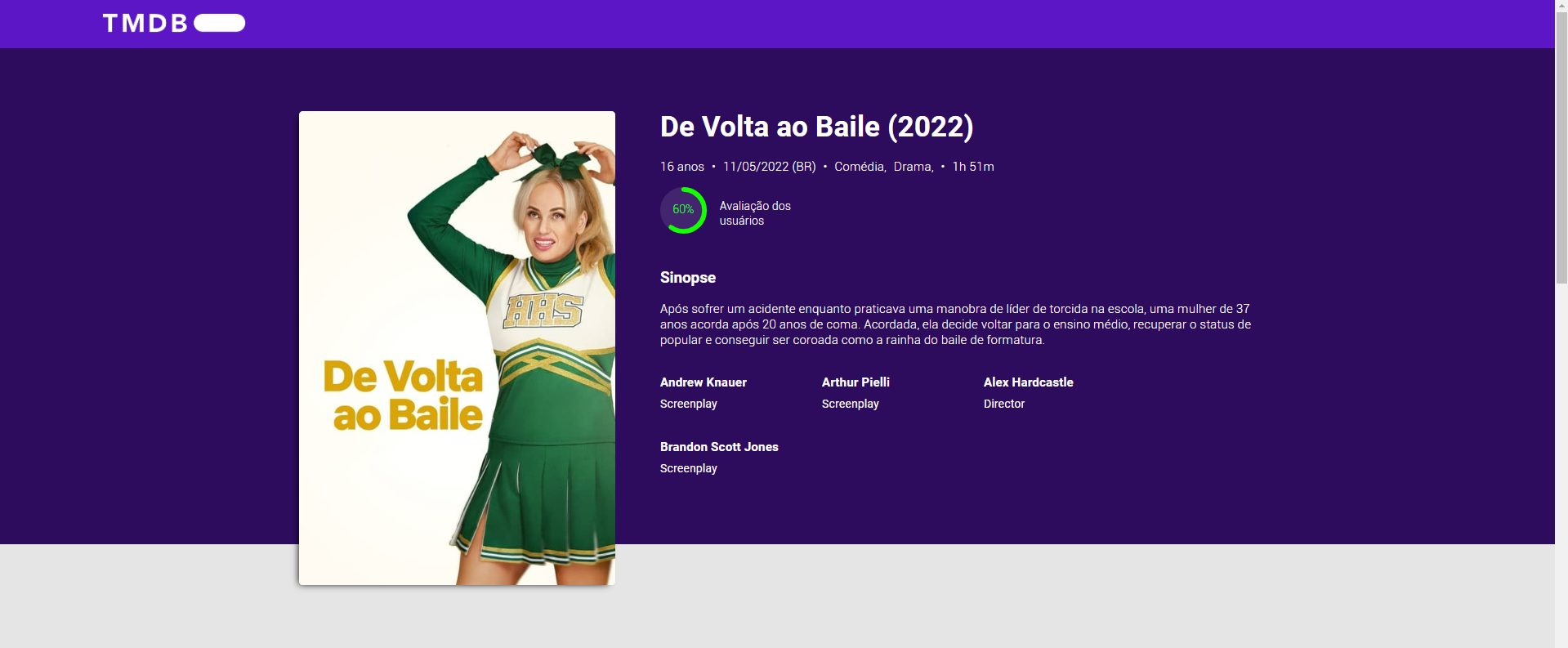Click the white pill shape beside TMDB
1568x648 pixels.
tap(220, 23)
